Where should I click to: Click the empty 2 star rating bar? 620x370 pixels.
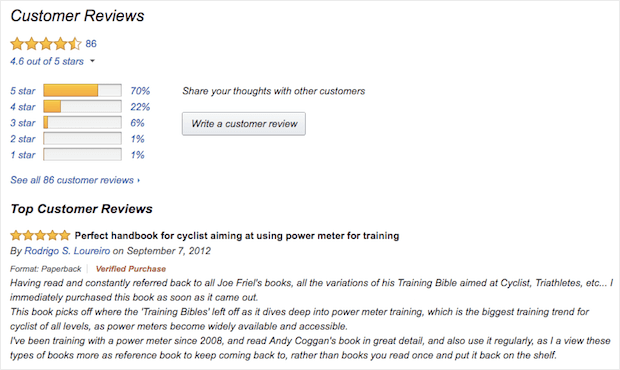(x=82, y=139)
